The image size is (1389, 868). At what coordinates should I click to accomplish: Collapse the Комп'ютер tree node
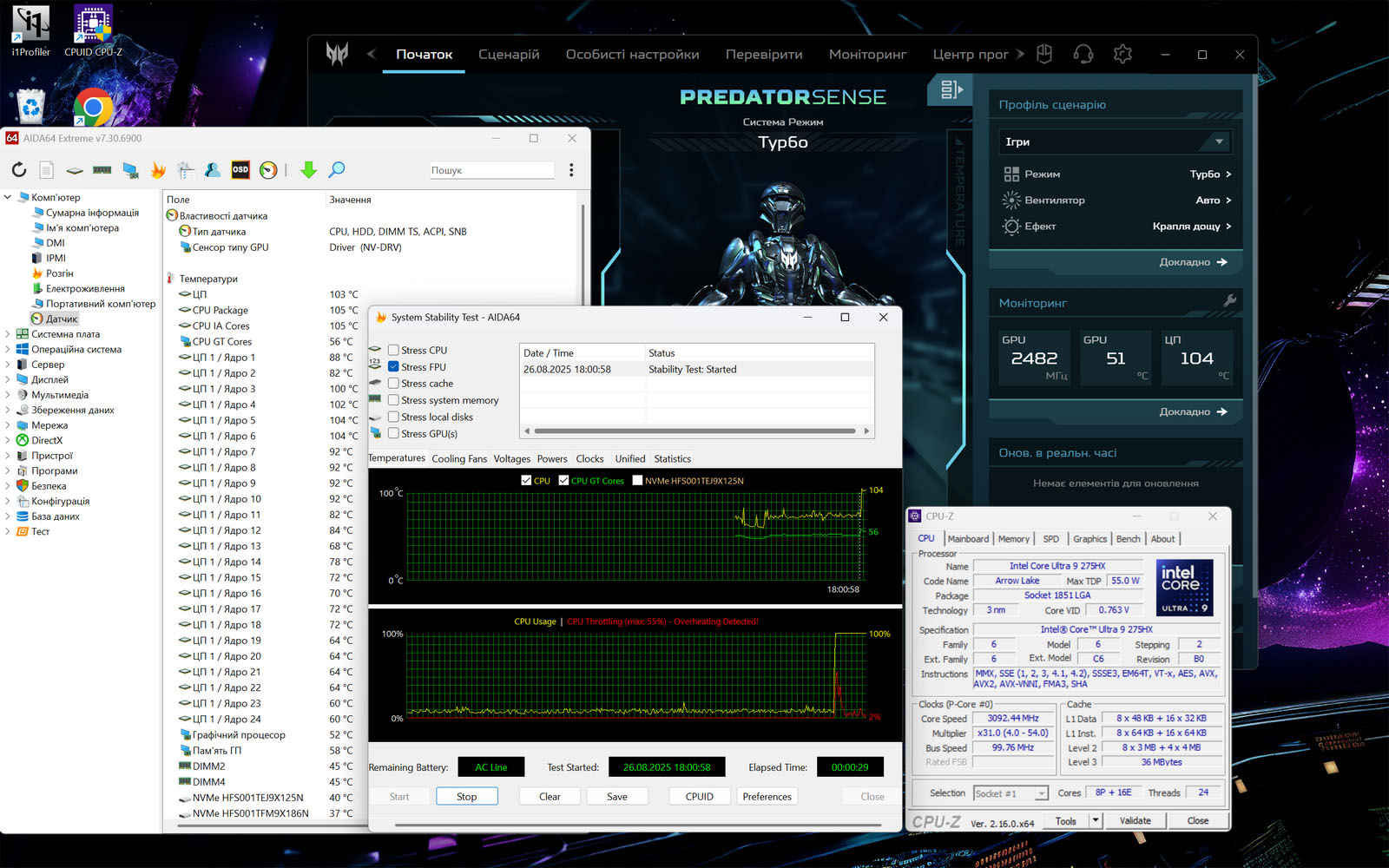[8, 197]
